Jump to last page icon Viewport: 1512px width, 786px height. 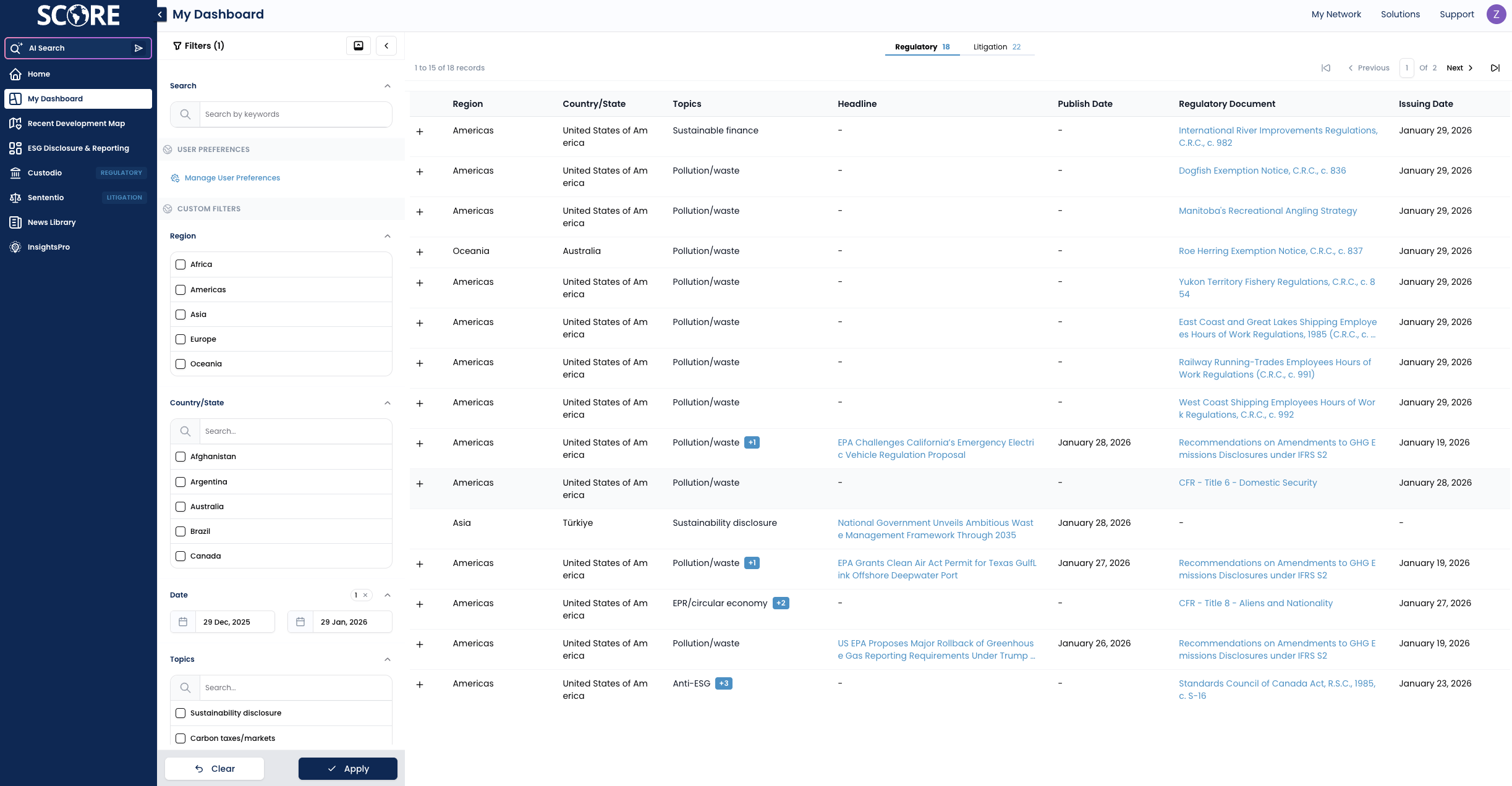(x=1495, y=68)
